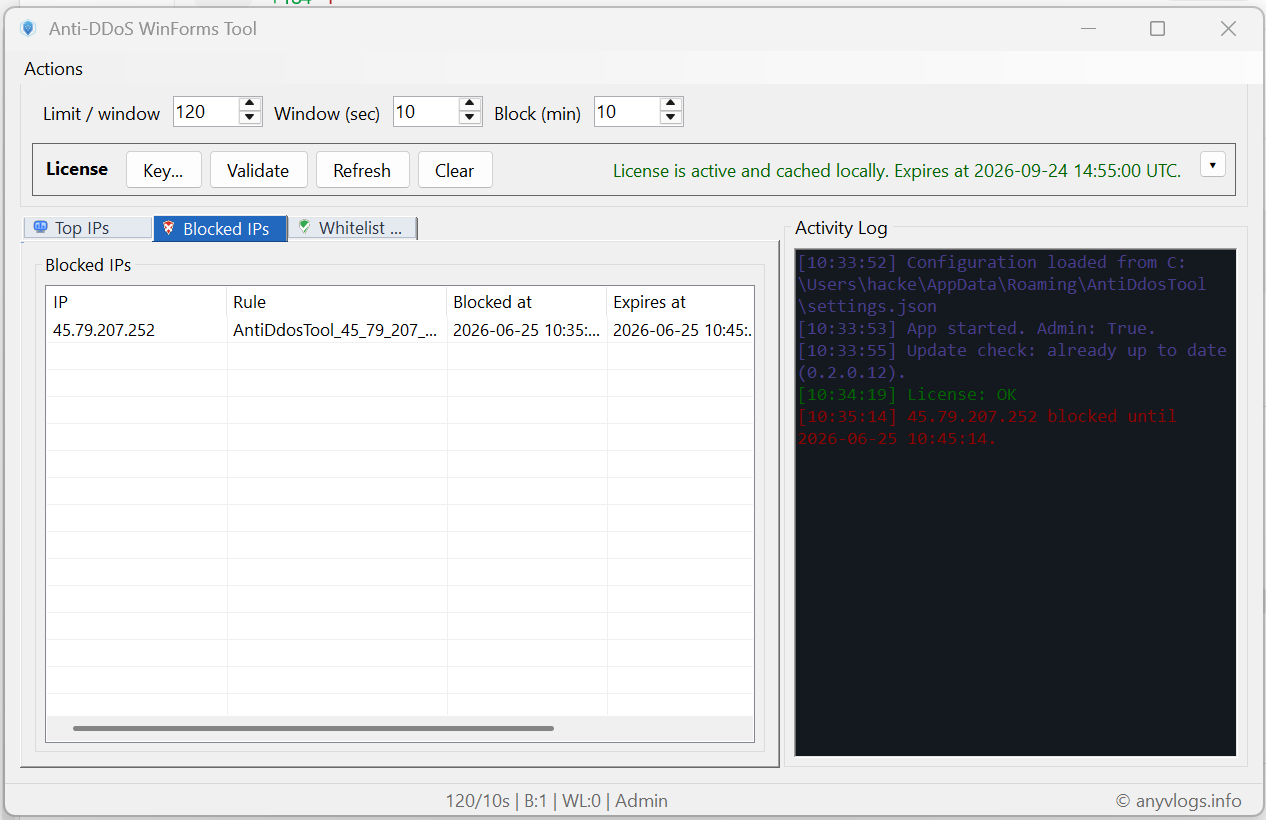
Task: Sort by the Blocked at column header
Action: click(527, 302)
